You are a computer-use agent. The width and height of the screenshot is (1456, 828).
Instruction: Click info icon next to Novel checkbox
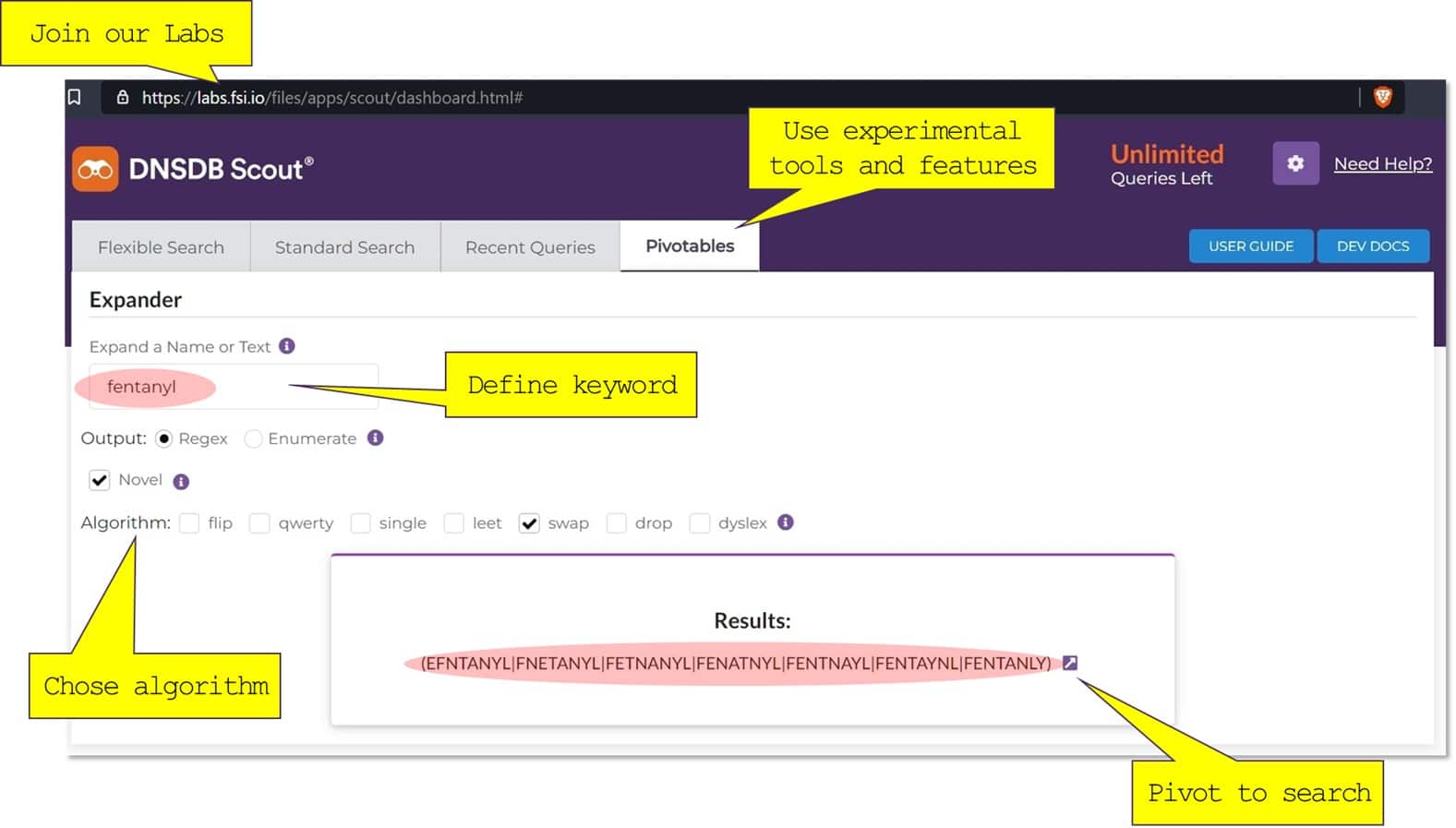point(181,481)
